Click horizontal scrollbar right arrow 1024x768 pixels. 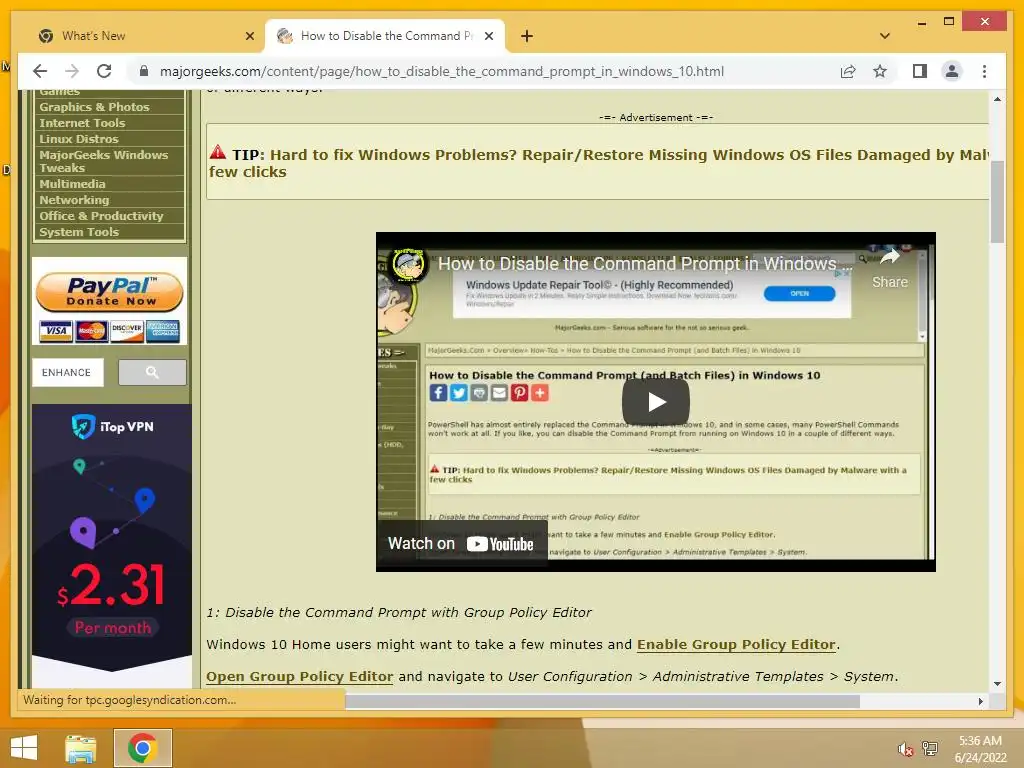click(x=980, y=701)
